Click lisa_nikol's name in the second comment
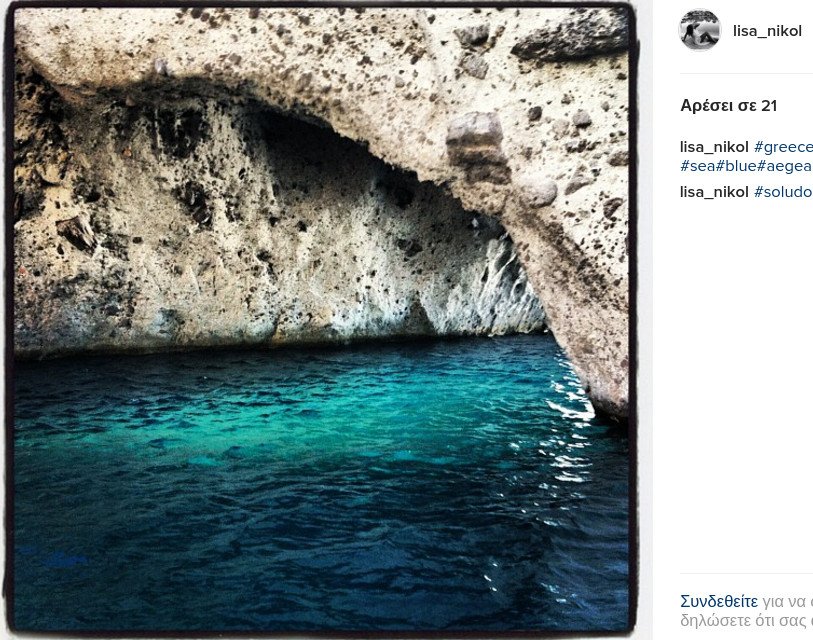Viewport: 813px width, 640px height. coord(714,192)
